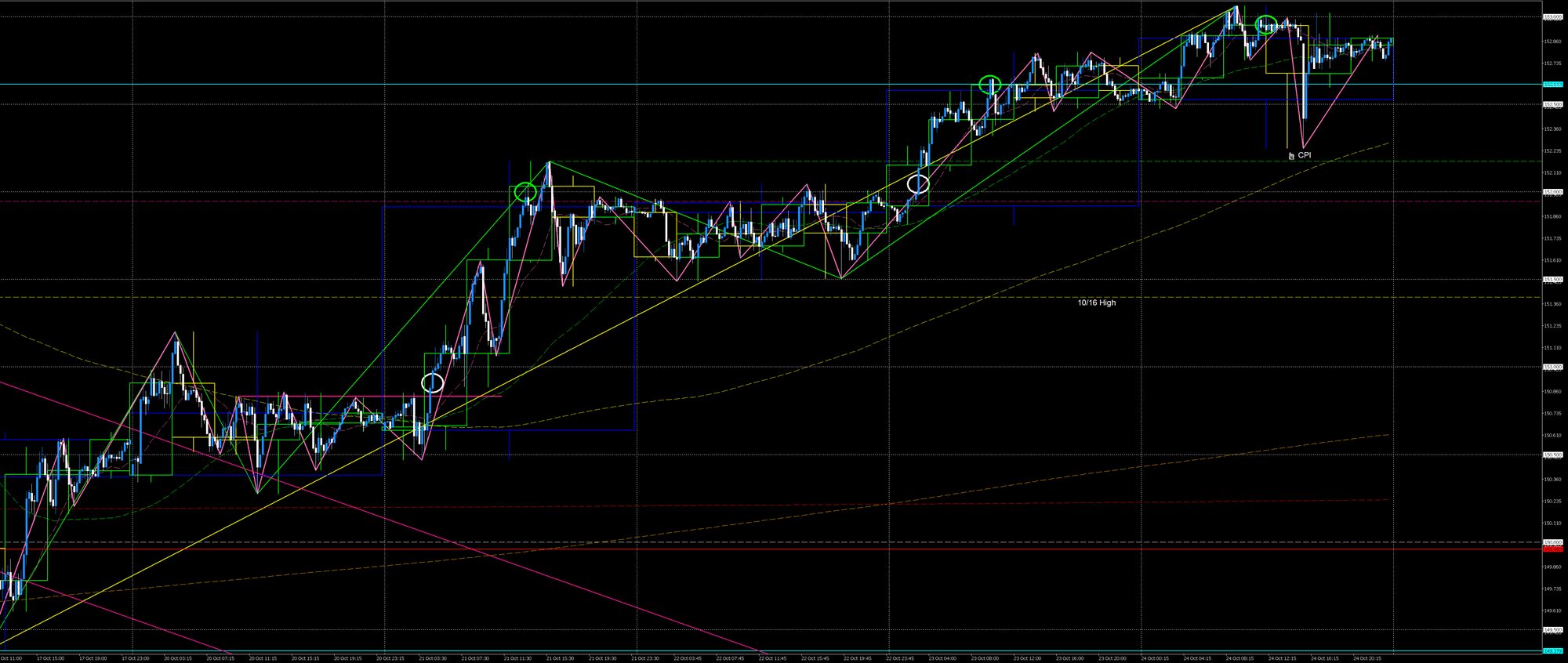This screenshot has width=1568, height=663.
Task: Click the 152.500 boxed price label
Action: (x=1552, y=104)
